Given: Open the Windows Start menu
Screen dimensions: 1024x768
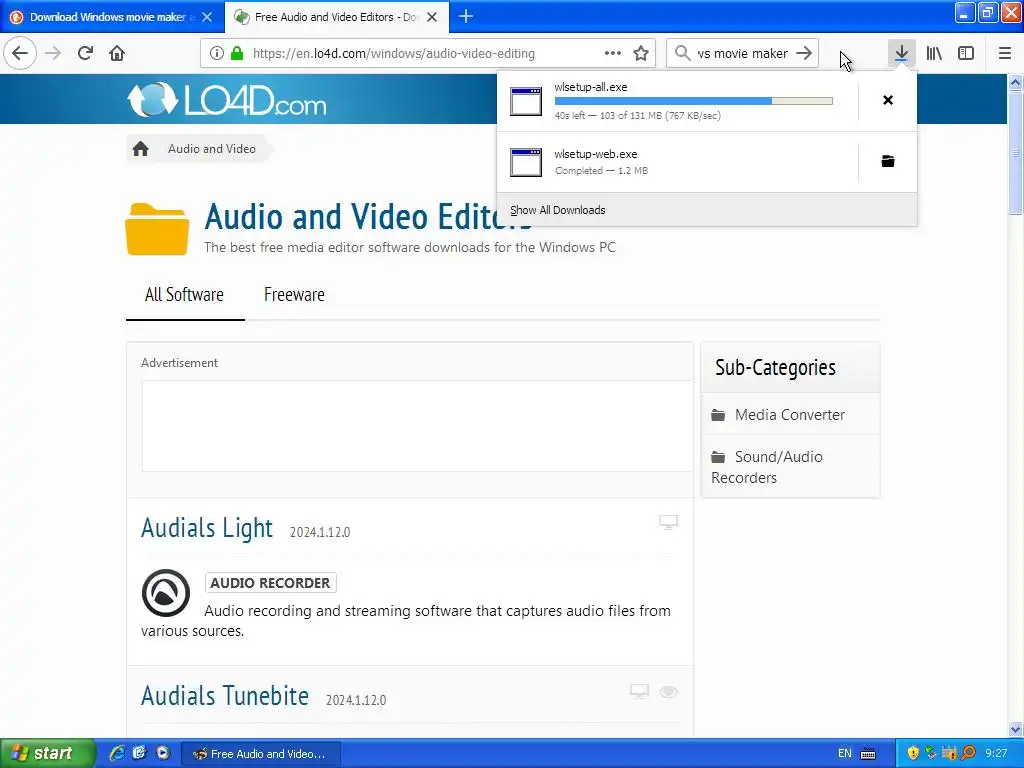Looking at the screenshot, I should pyautogui.click(x=47, y=753).
